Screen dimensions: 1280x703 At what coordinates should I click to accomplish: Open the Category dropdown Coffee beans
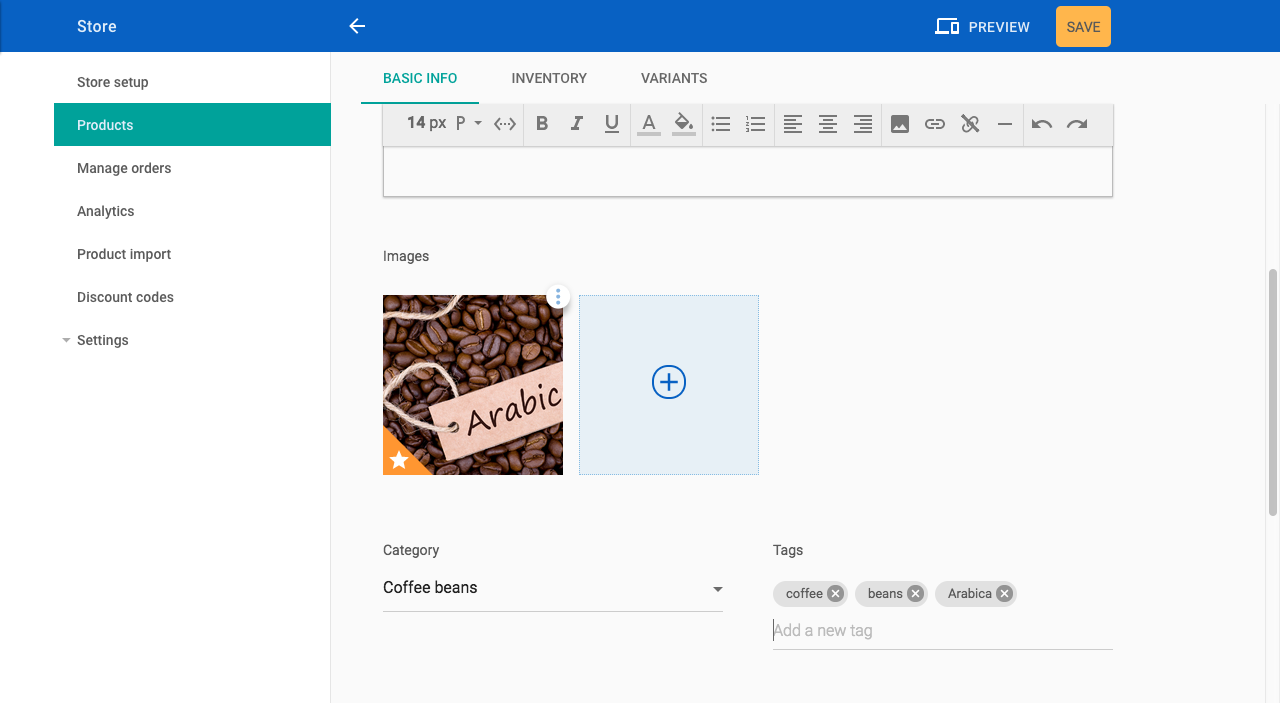[553, 588]
